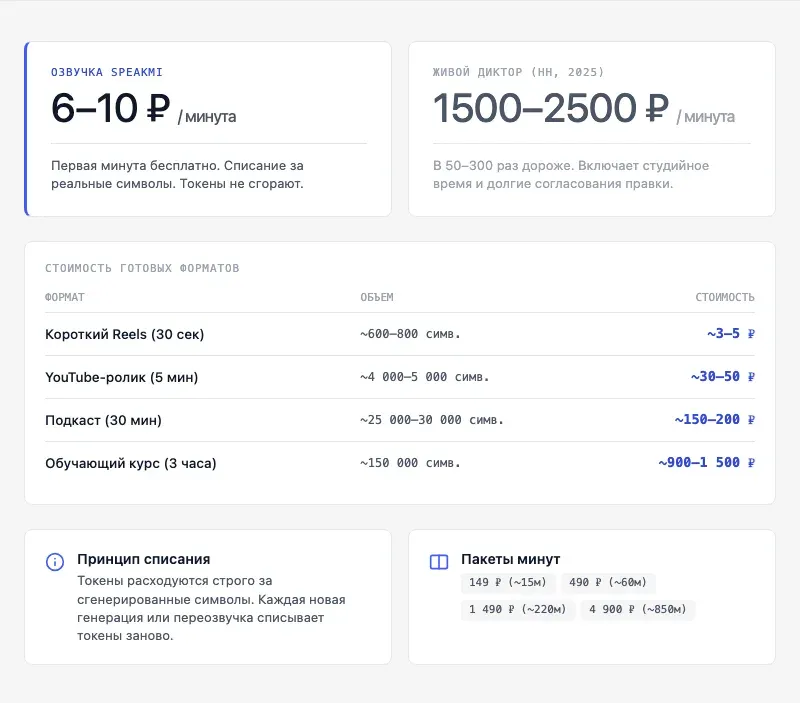Click the info icon beside Принцип списания
The height and width of the screenshot is (703, 800).
coord(55,562)
